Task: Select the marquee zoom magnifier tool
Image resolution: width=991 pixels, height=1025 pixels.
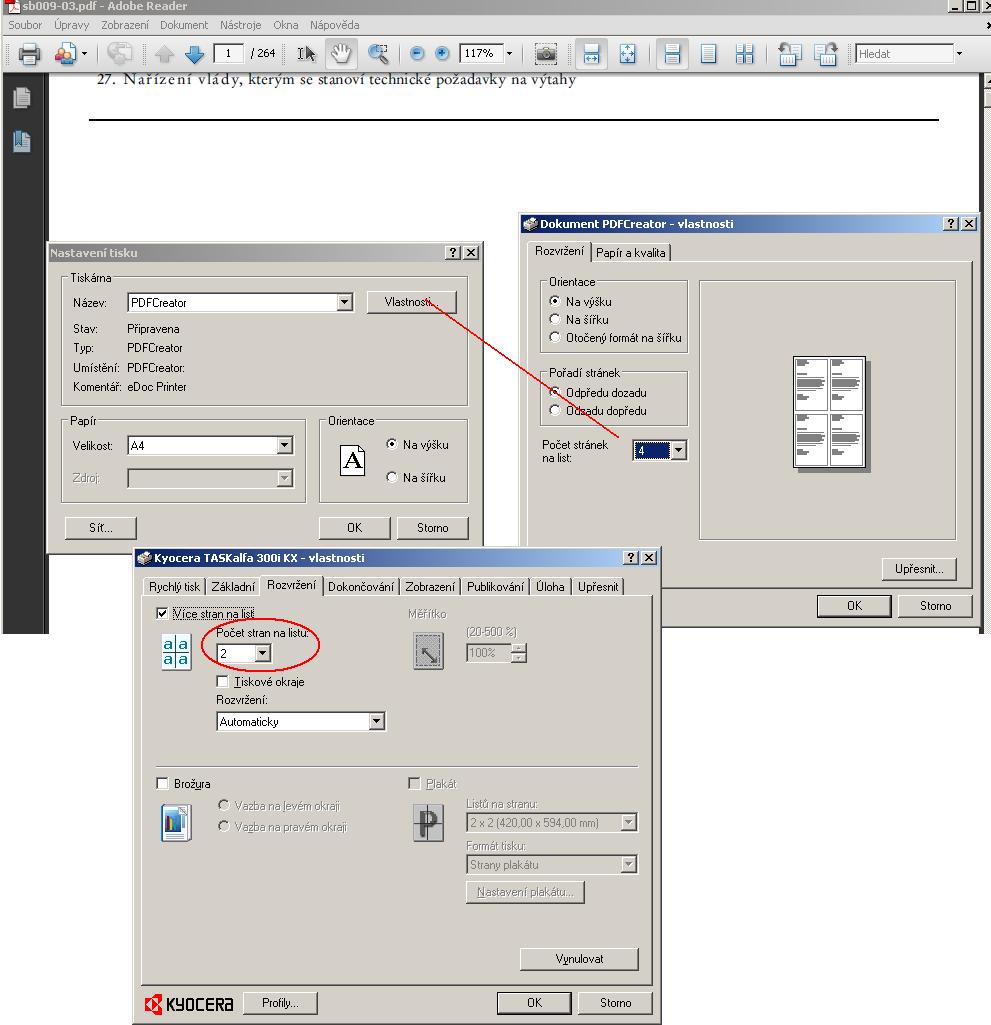Action: [378, 54]
